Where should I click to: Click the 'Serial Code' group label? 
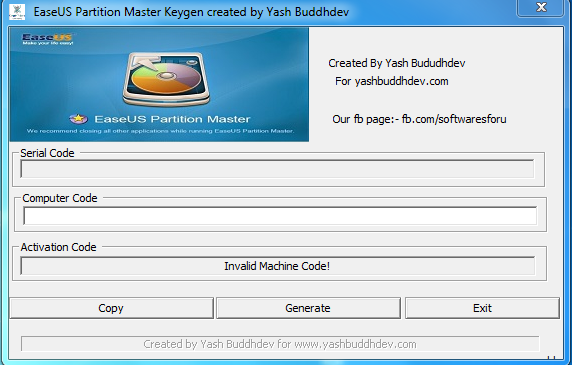(x=47, y=153)
